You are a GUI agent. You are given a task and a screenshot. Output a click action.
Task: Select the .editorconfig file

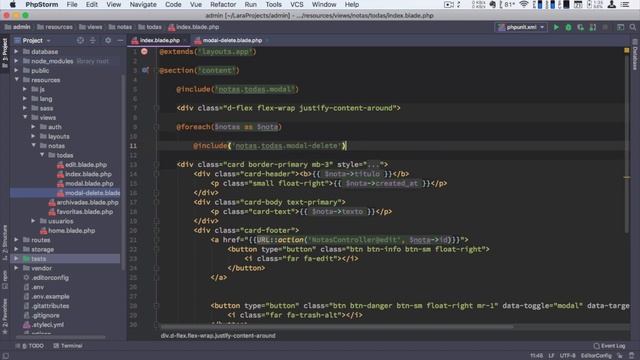46,278
